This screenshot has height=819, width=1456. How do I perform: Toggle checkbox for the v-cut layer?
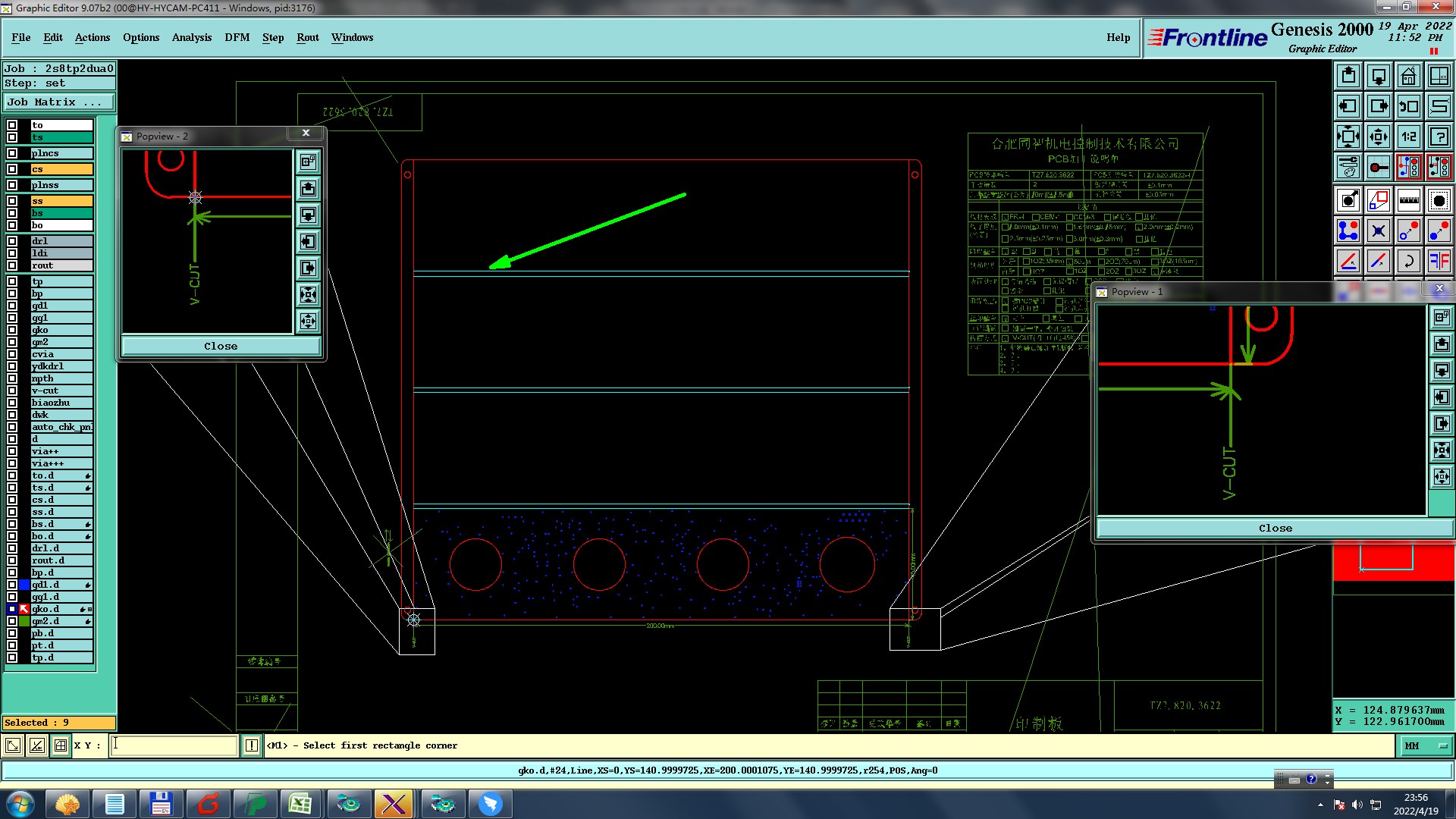click(12, 391)
